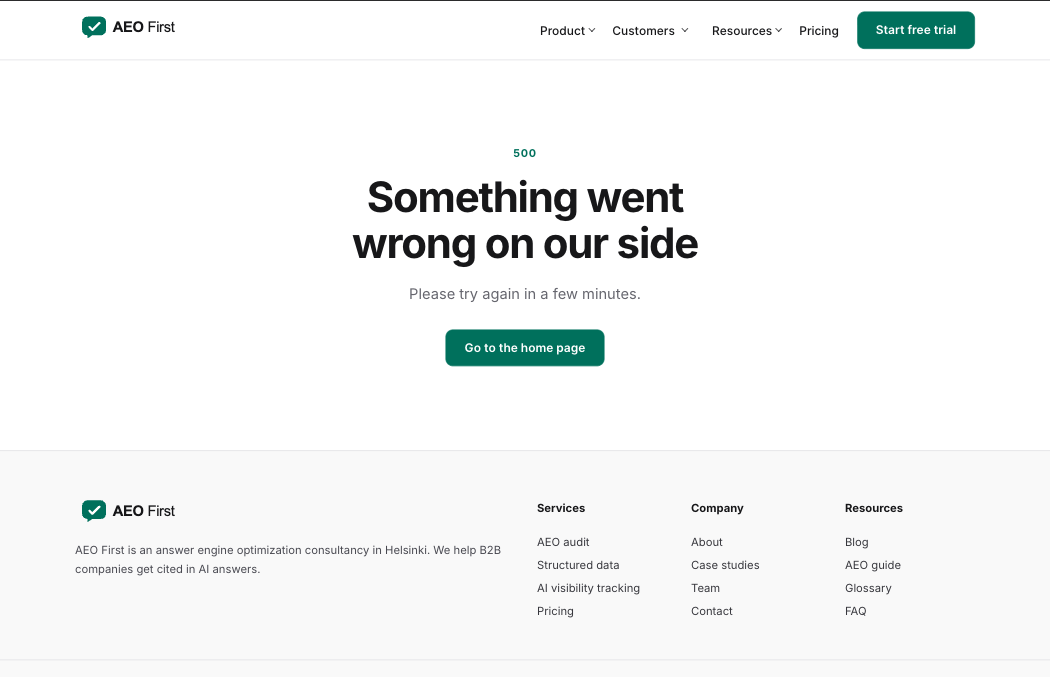Expand the Resources dropdown chevron in header

click(x=779, y=30)
